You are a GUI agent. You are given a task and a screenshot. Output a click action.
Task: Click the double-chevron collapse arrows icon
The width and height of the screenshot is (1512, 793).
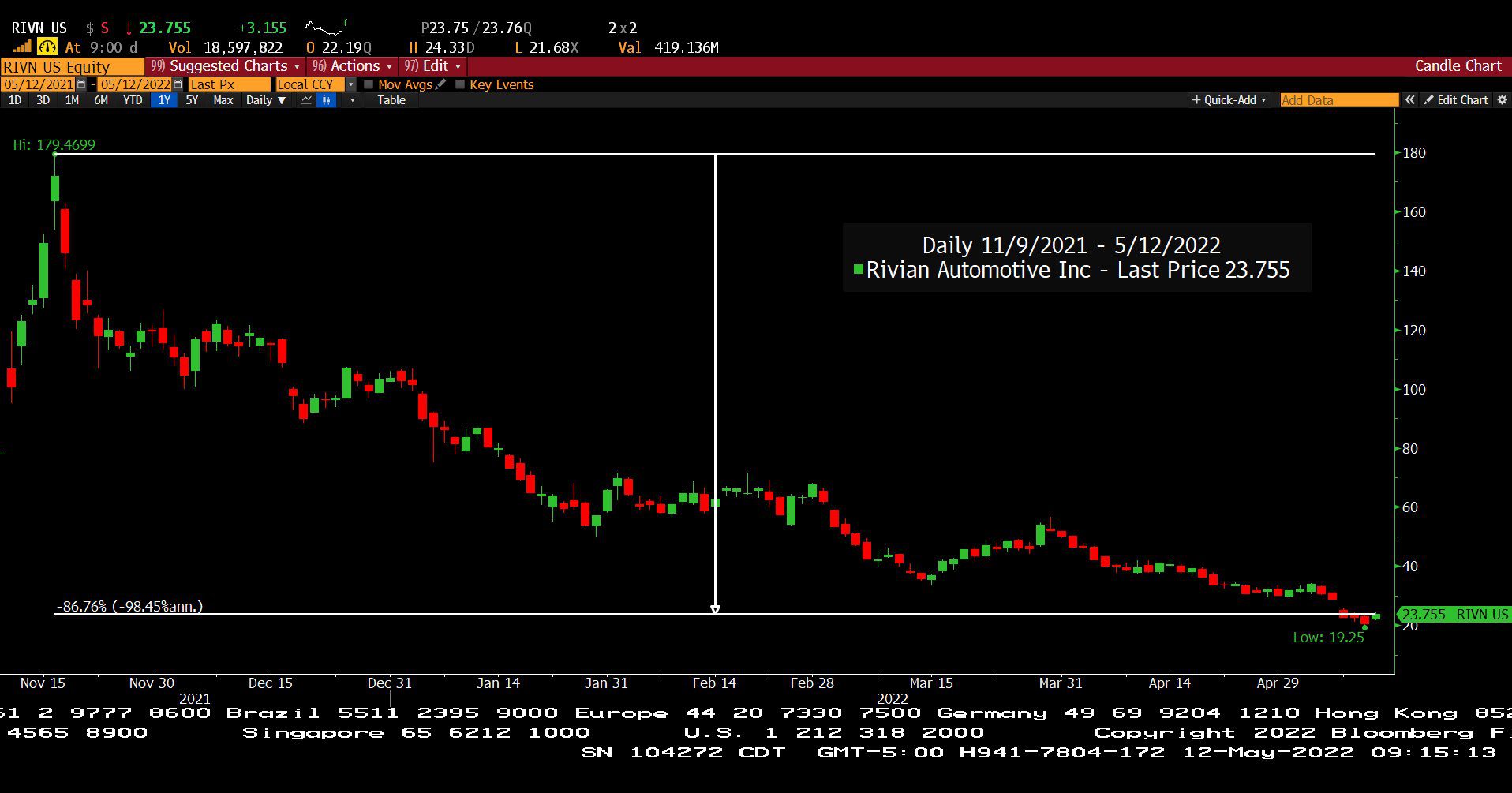pyautogui.click(x=1410, y=100)
